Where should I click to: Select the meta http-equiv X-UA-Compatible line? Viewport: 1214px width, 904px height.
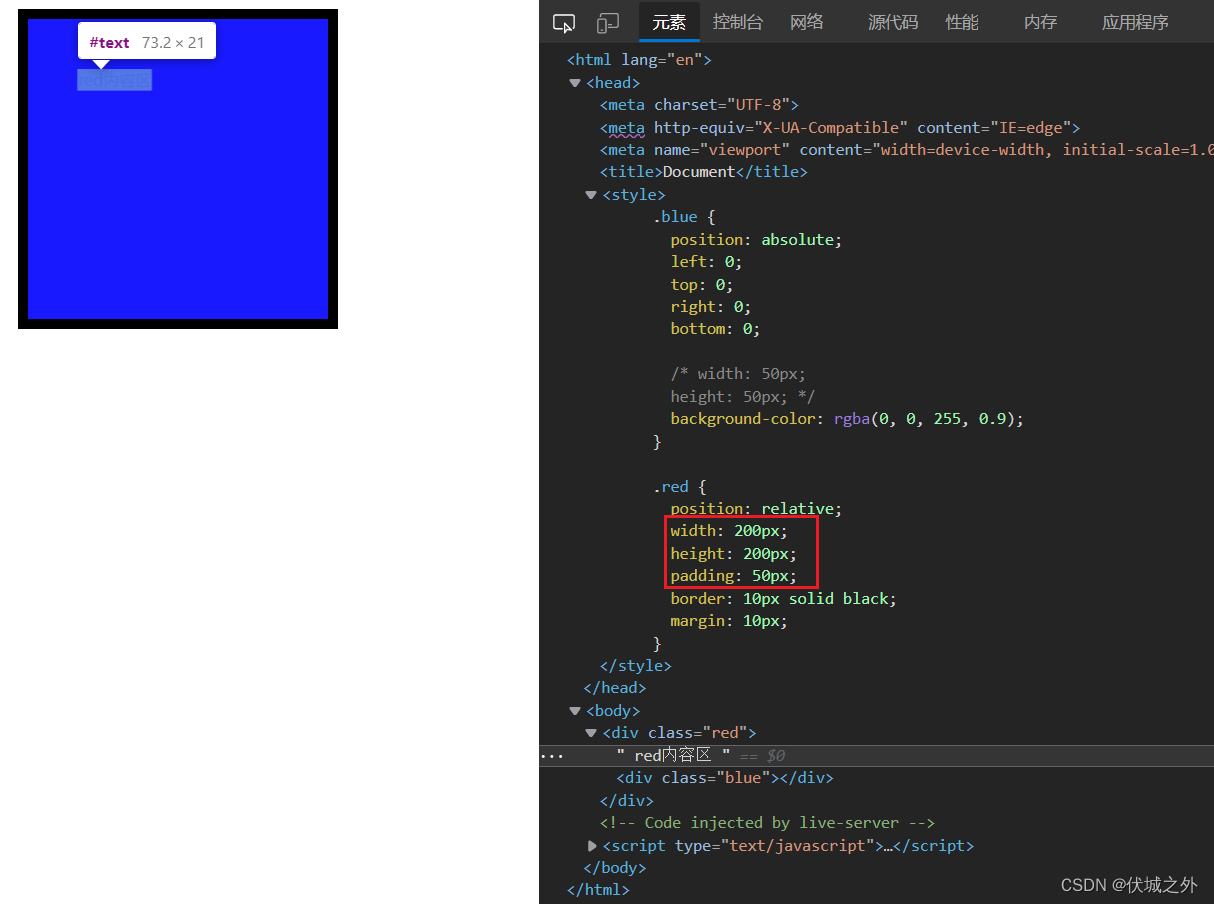pyautogui.click(x=840, y=128)
